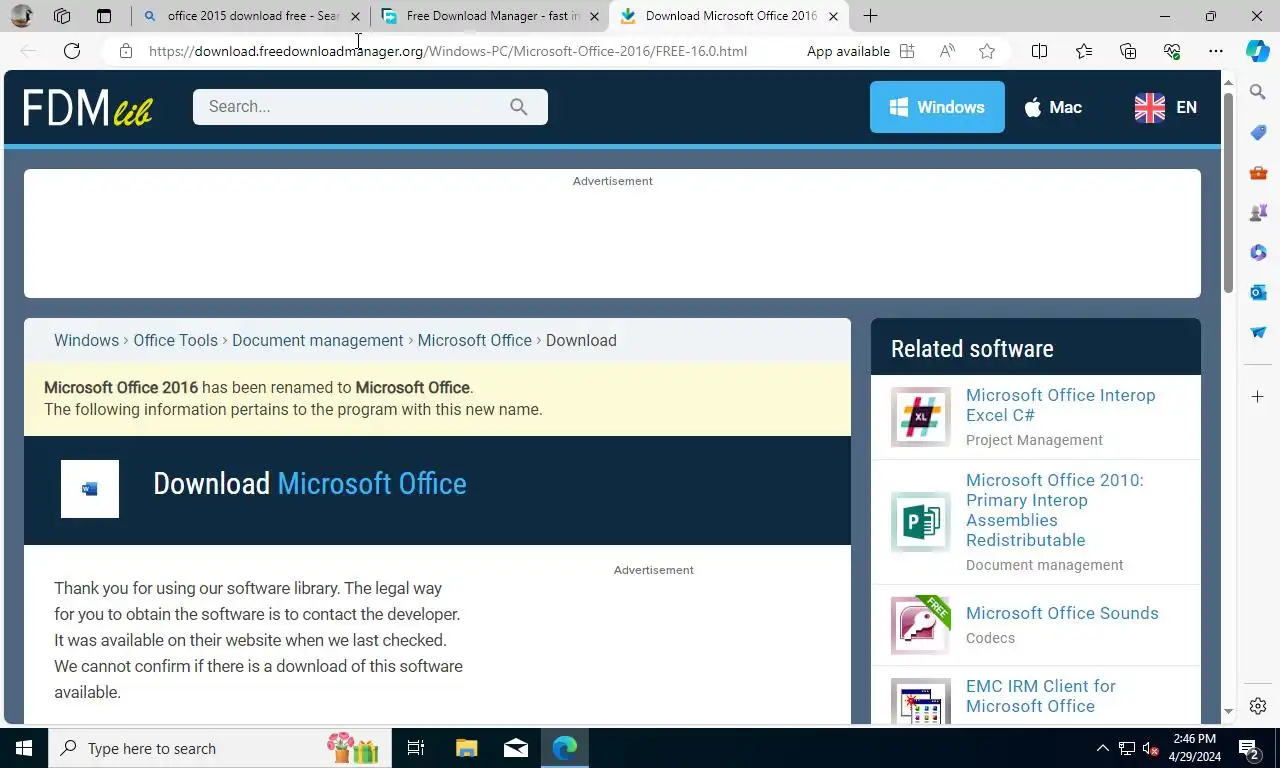Open the workspaces icon in Edge
1280x768 pixels.
(x=62, y=16)
